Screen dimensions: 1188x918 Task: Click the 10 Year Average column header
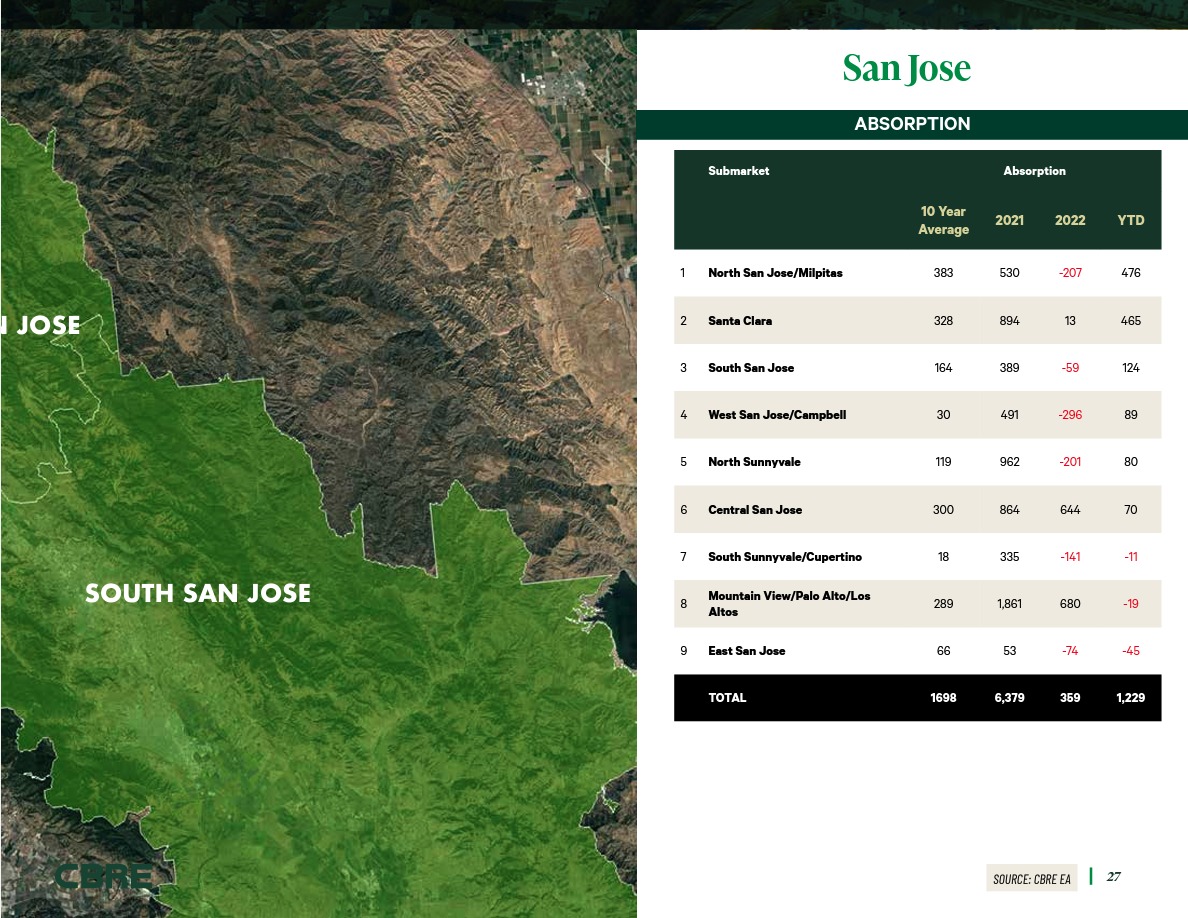[943, 220]
